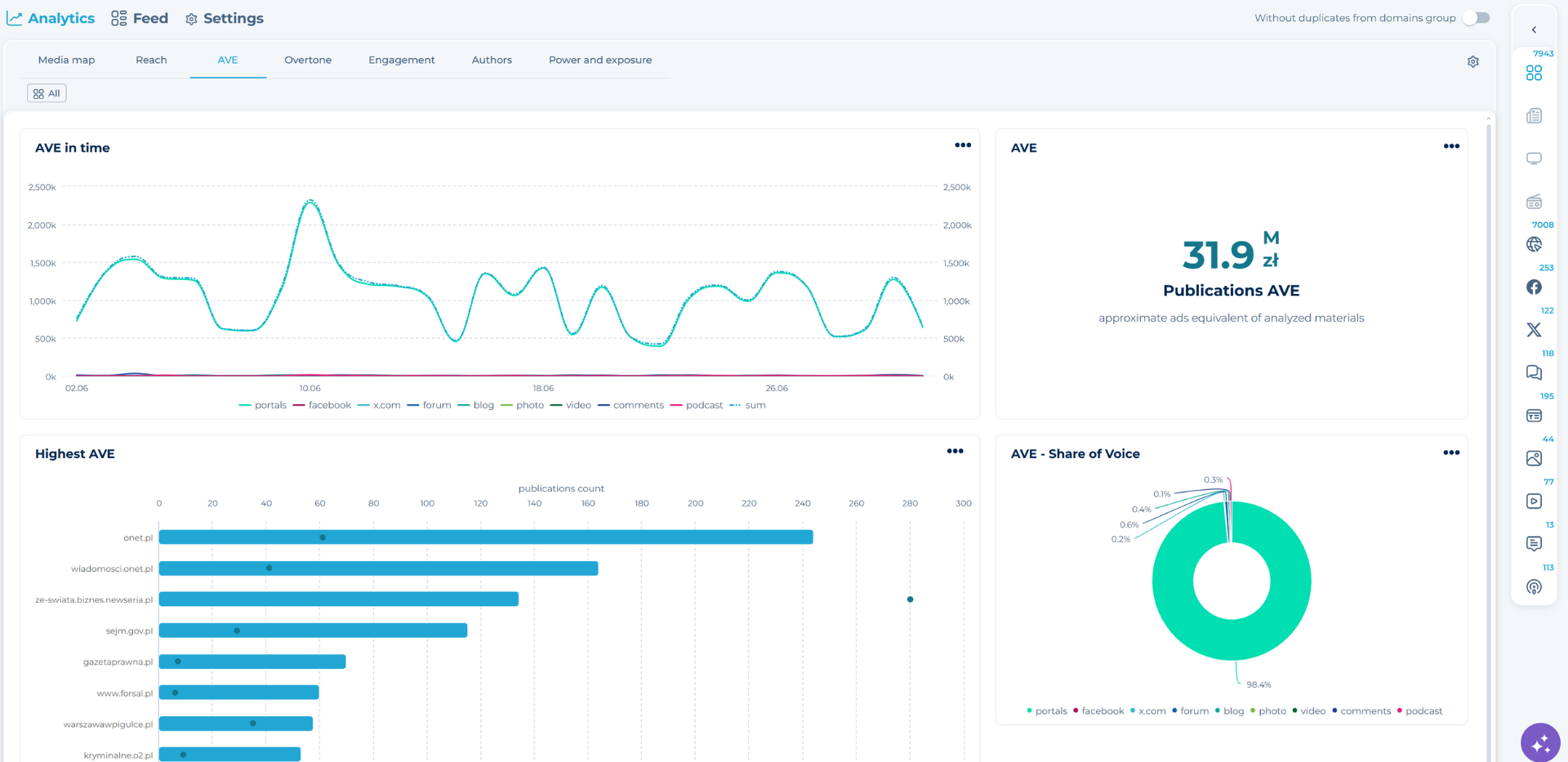Toggle Without duplicates from domains group
Image resolution: width=1568 pixels, height=762 pixels.
(1477, 18)
